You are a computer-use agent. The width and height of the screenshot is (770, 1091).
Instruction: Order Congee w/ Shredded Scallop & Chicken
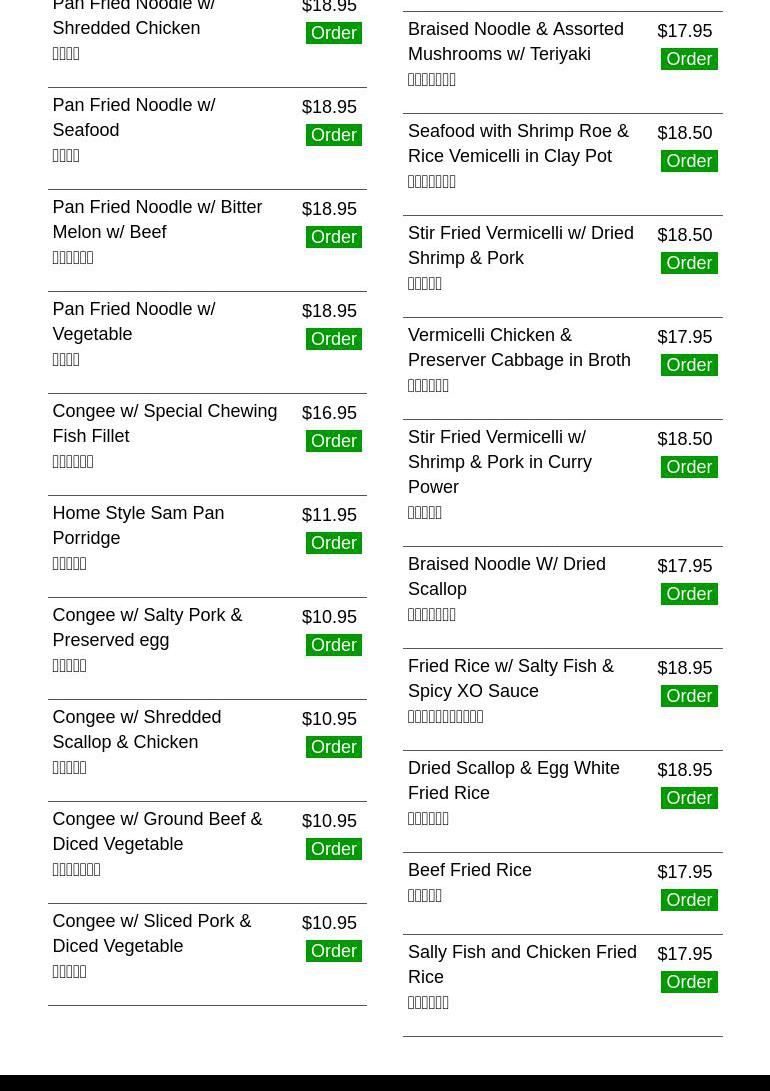[333, 747]
